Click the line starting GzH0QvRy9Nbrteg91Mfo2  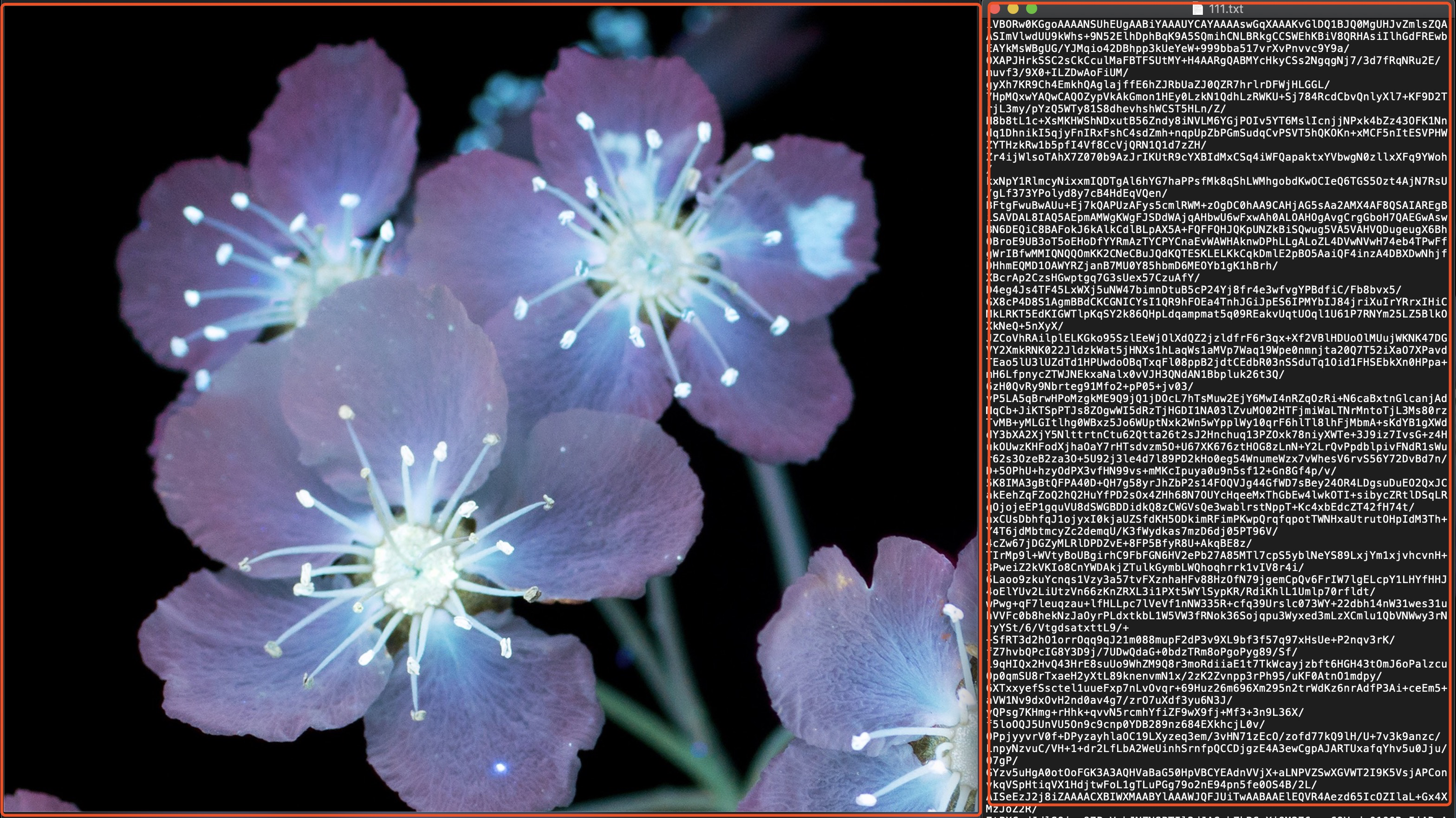pos(1089,386)
